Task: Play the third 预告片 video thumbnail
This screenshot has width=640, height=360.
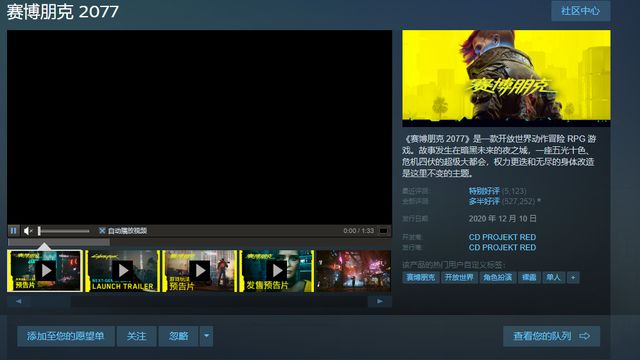Action: pos(199,271)
